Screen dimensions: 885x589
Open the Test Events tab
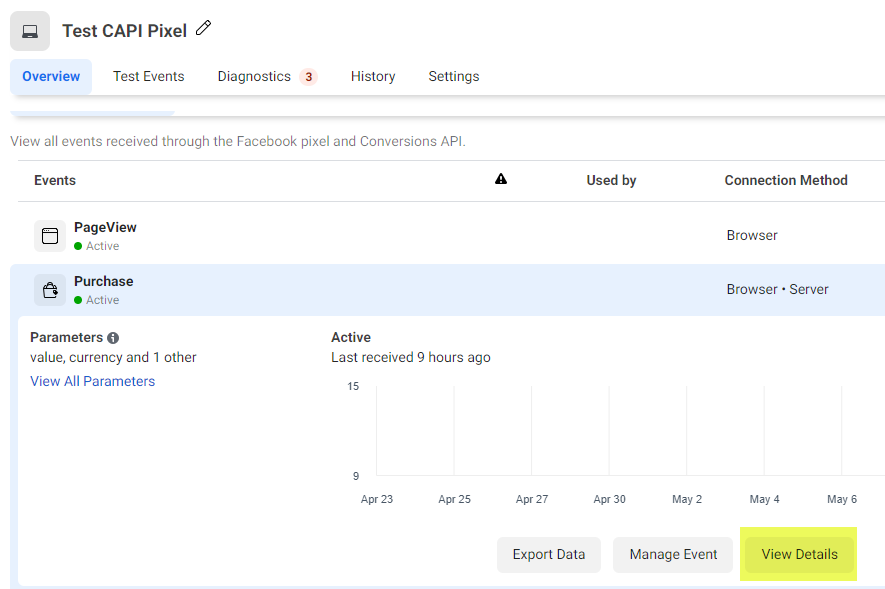148,76
